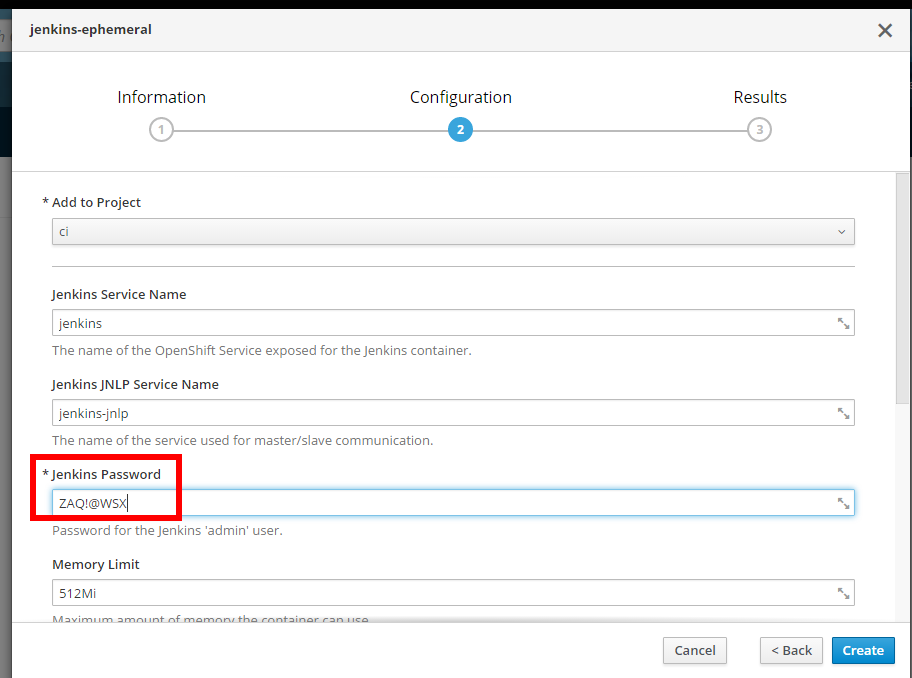Click the step 3 circle marker
The image size is (912, 678).
pyautogui.click(x=759, y=130)
